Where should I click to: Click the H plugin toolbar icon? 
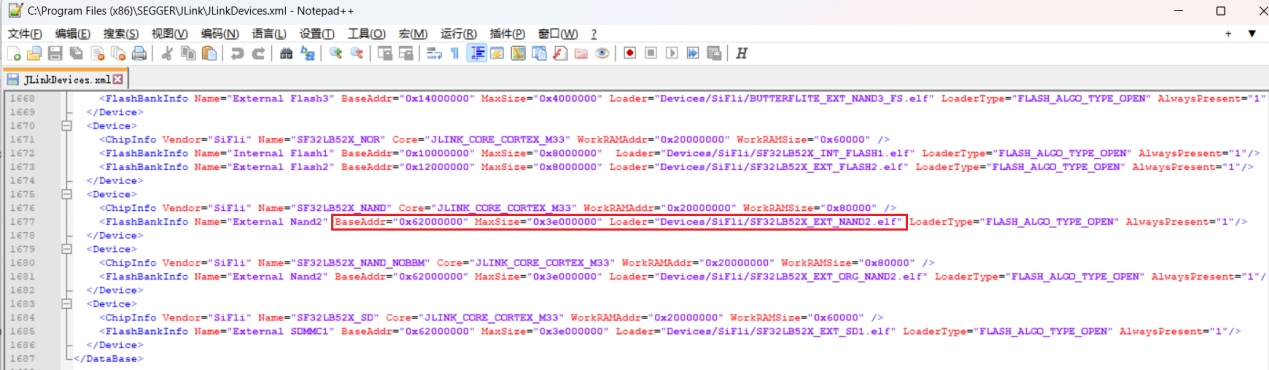tap(742, 53)
